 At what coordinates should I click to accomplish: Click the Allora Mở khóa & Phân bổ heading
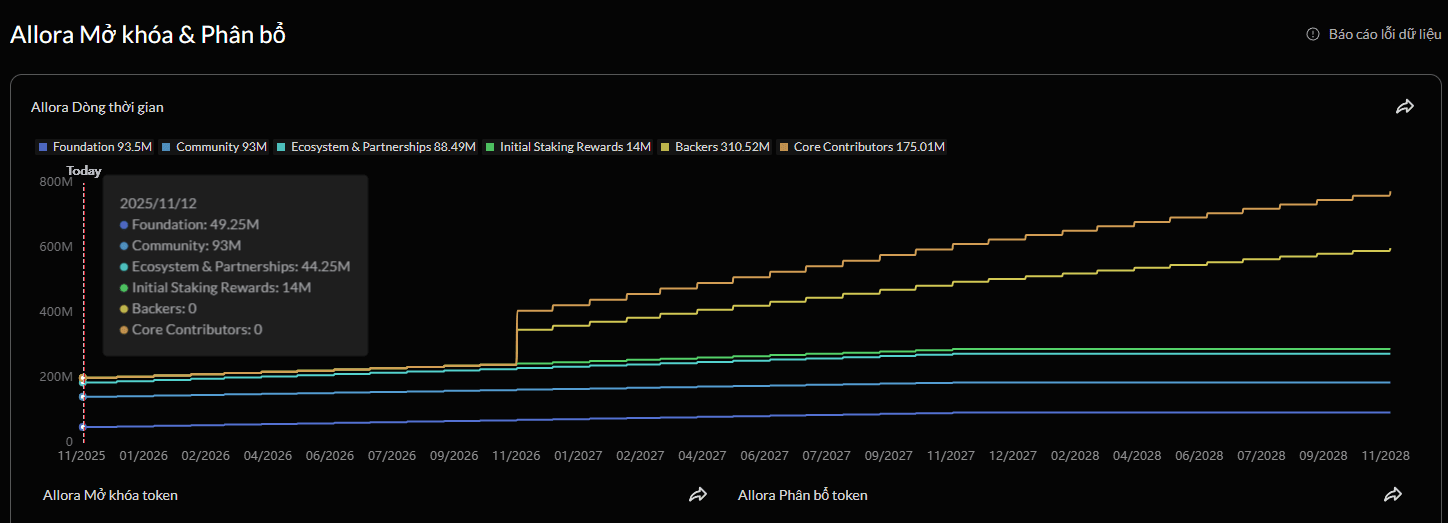coord(148,34)
